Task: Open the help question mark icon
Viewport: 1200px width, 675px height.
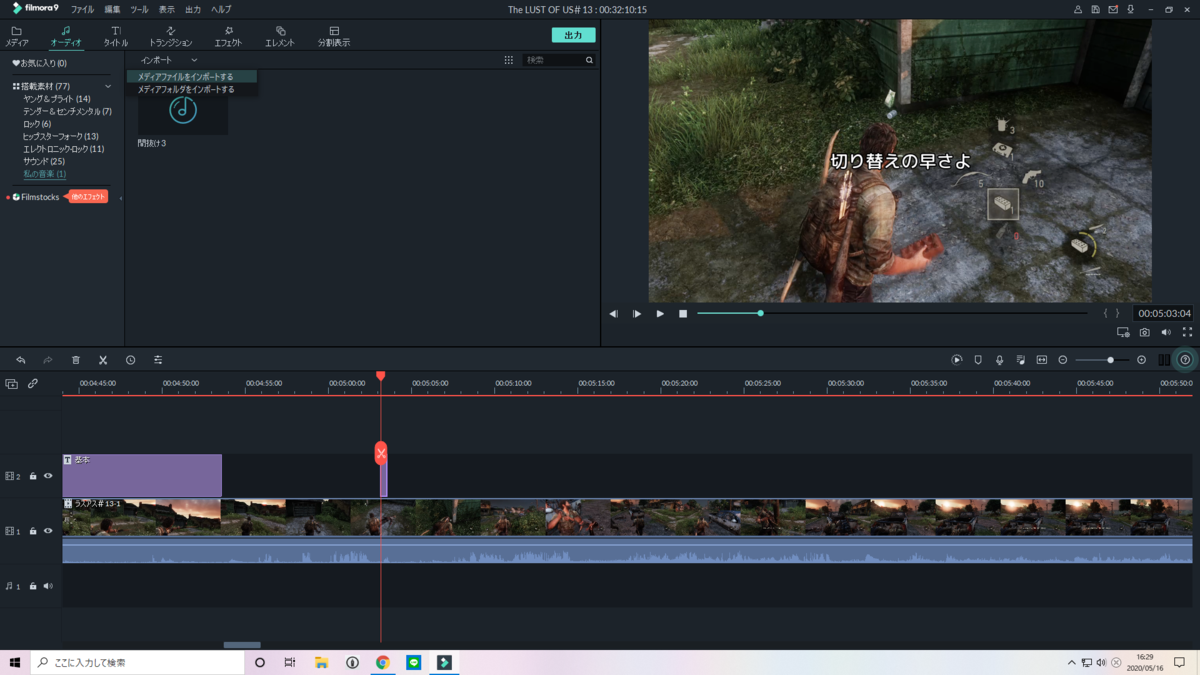Action: click(1185, 360)
